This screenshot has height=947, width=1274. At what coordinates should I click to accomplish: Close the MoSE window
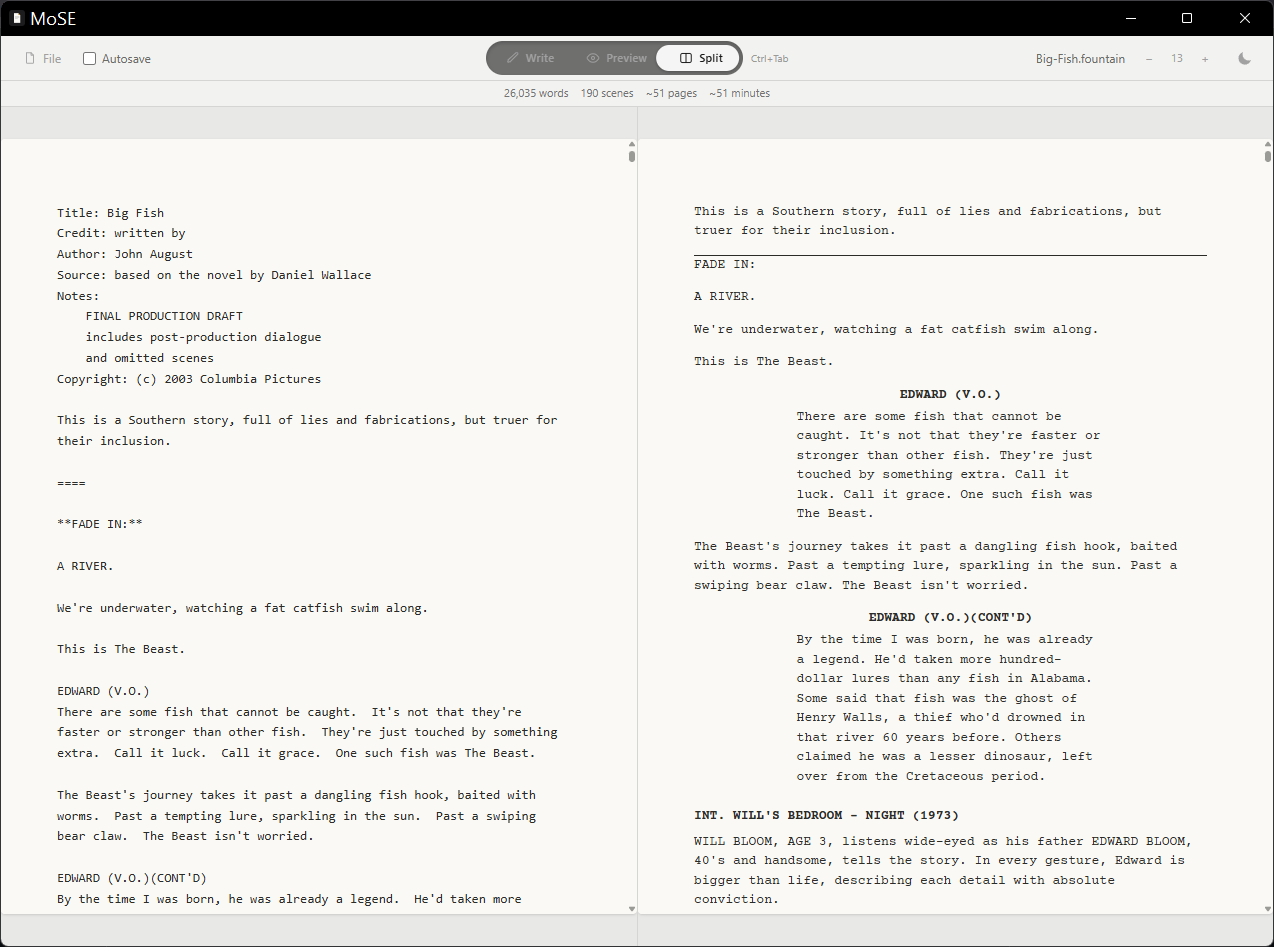(1245, 18)
